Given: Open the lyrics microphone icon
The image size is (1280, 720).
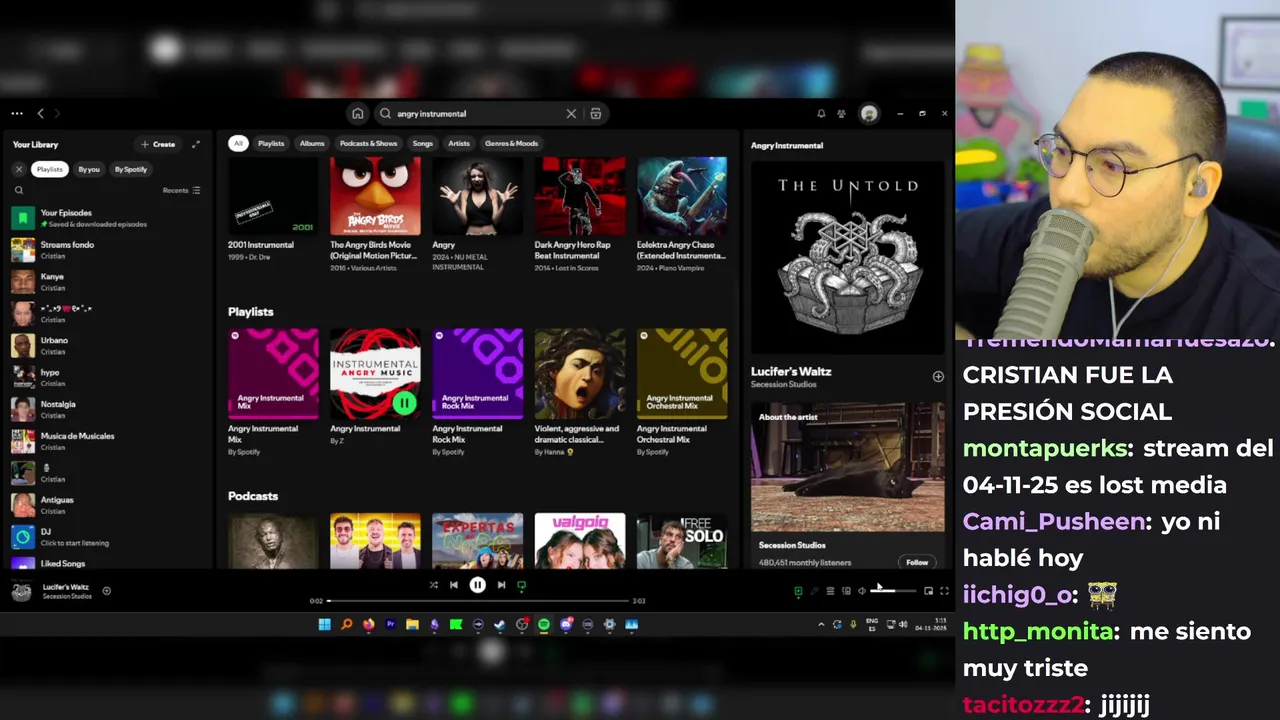Looking at the screenshot, I should [814, 591].
